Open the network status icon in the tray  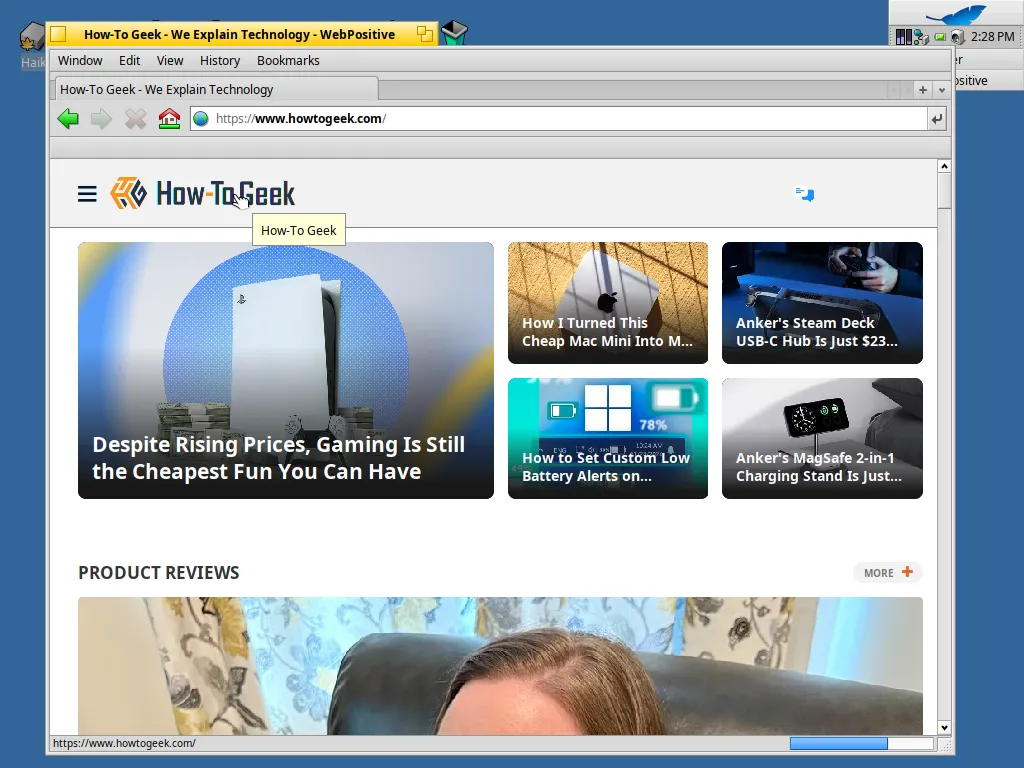(x=921, y=36)
